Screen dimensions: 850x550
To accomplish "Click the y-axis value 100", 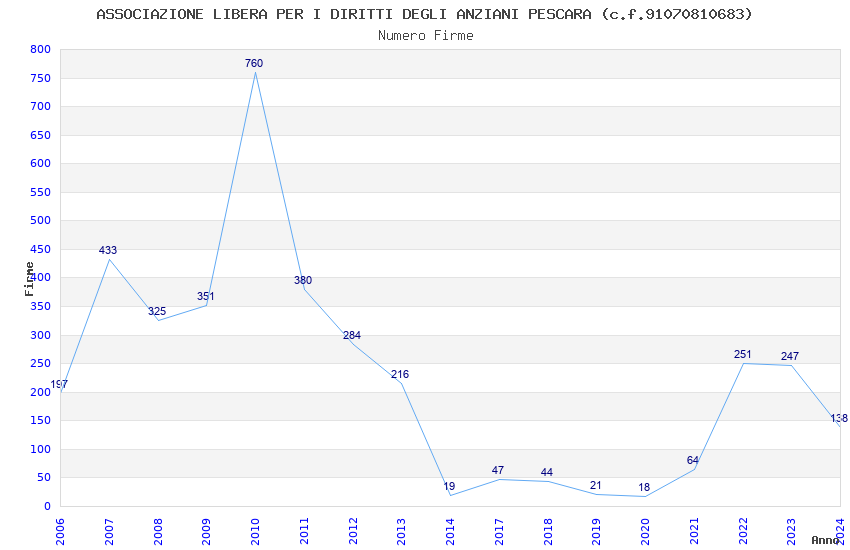I will [41, 449].
